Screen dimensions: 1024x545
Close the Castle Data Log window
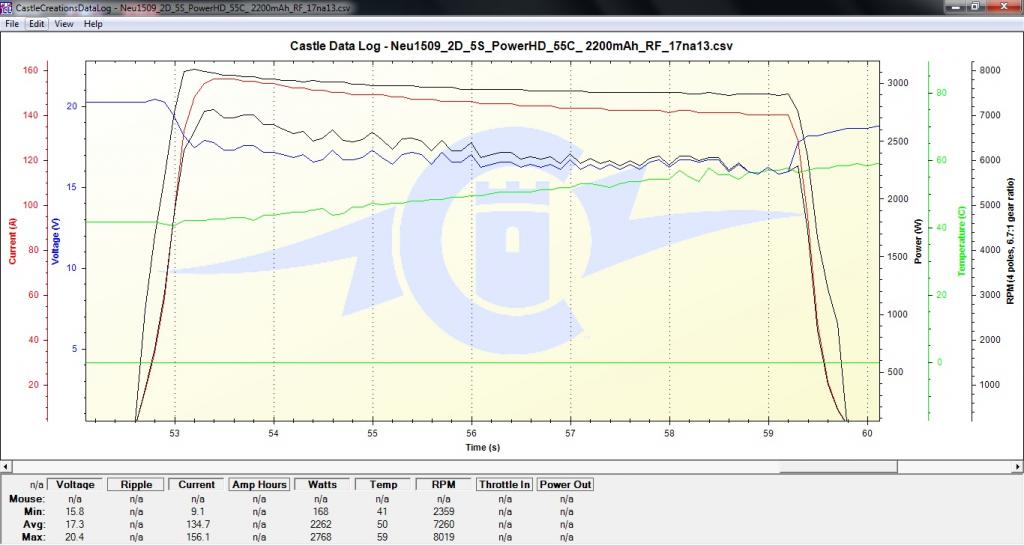(x=1003, y=8)
